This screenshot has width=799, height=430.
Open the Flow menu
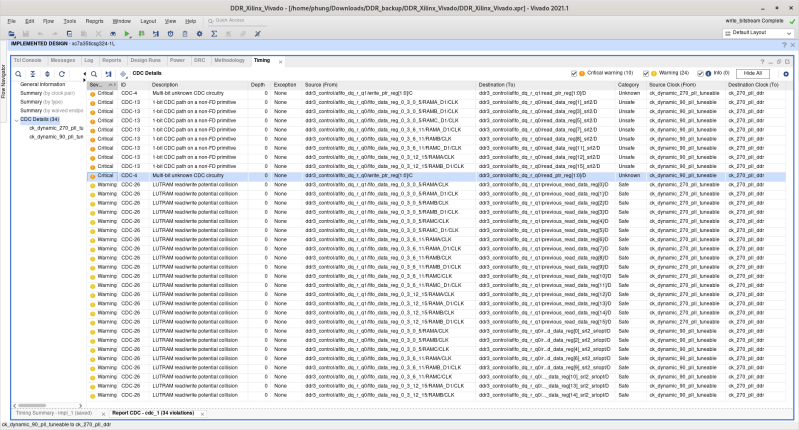coord(48,21)
